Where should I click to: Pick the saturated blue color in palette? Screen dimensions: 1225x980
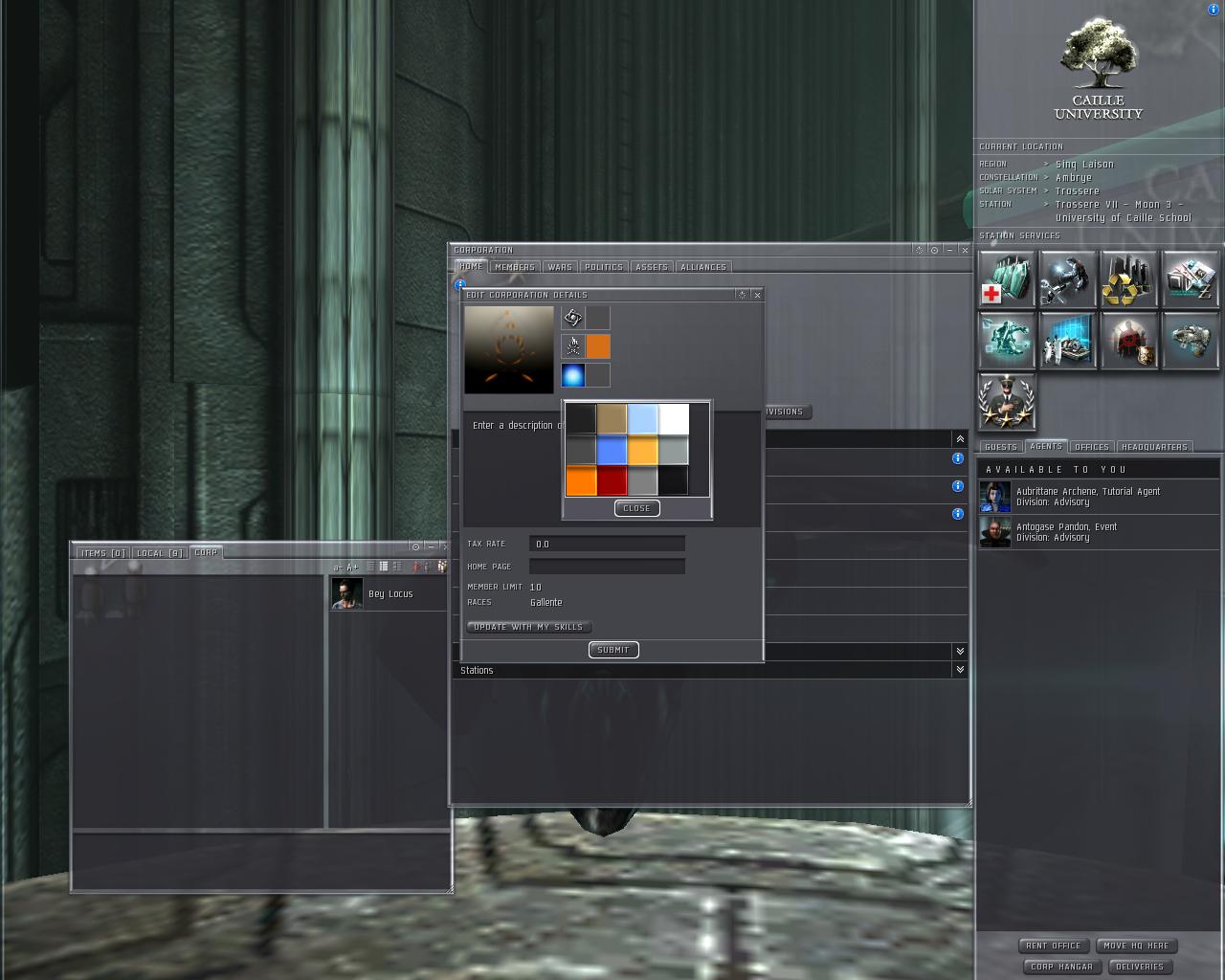tap(612, 450)
